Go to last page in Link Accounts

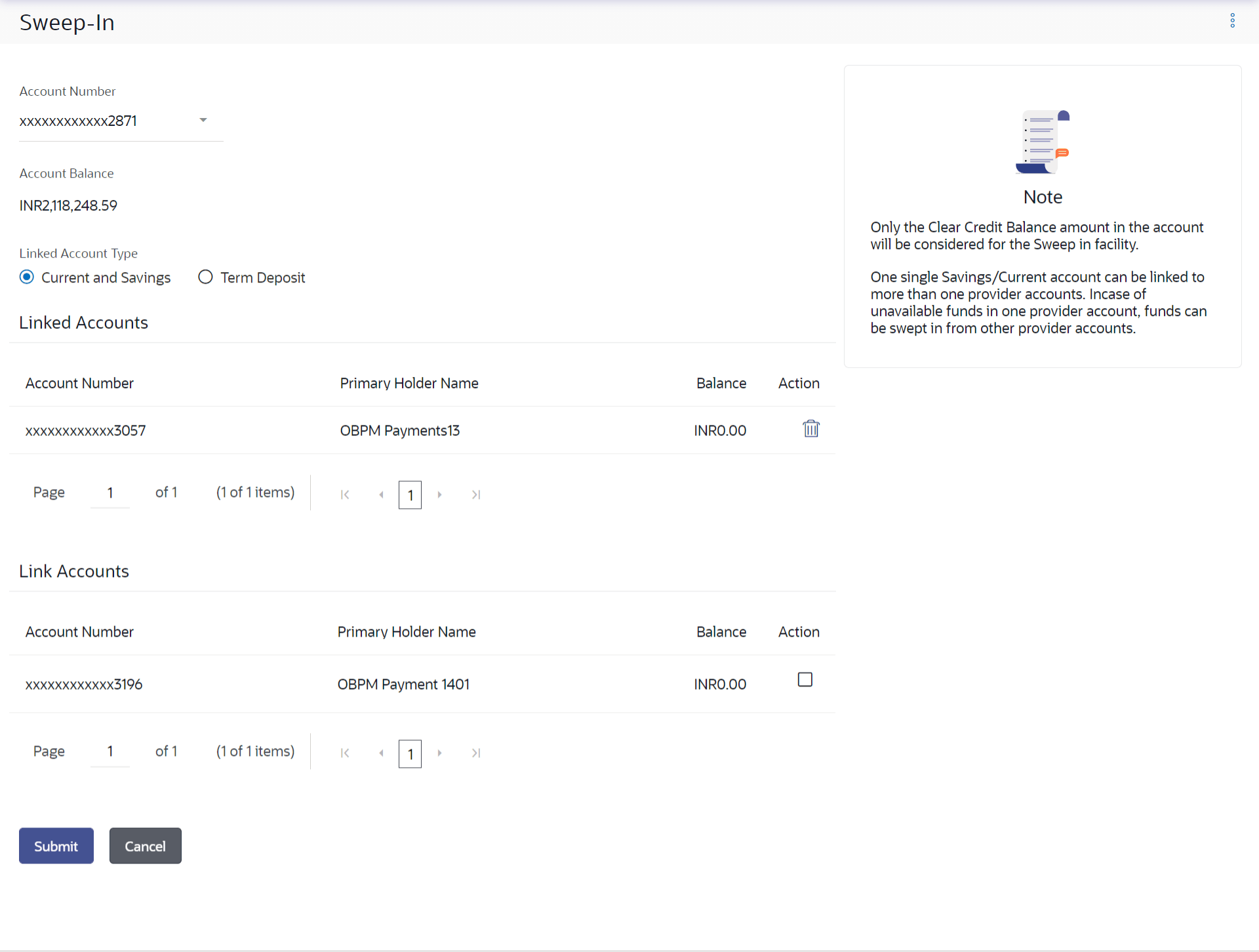click(476, 753)
